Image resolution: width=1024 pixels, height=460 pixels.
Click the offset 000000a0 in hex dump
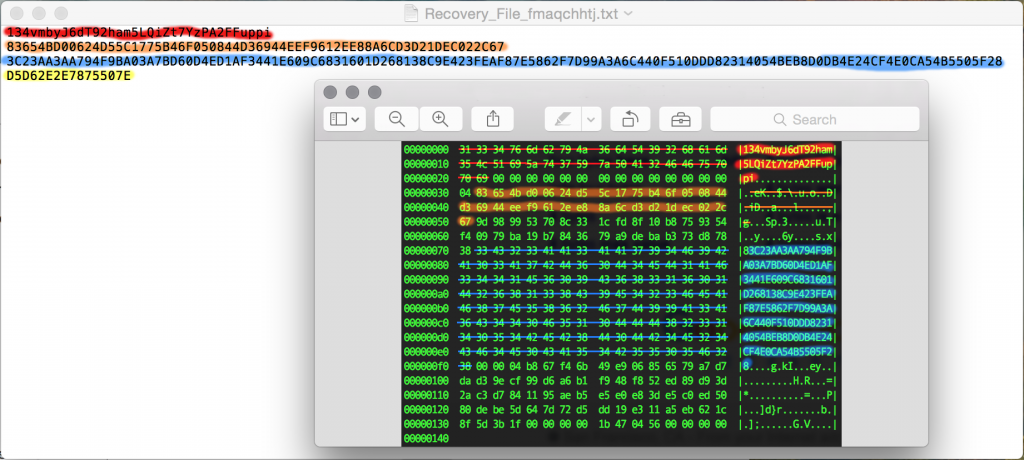(x=426, y=294)
